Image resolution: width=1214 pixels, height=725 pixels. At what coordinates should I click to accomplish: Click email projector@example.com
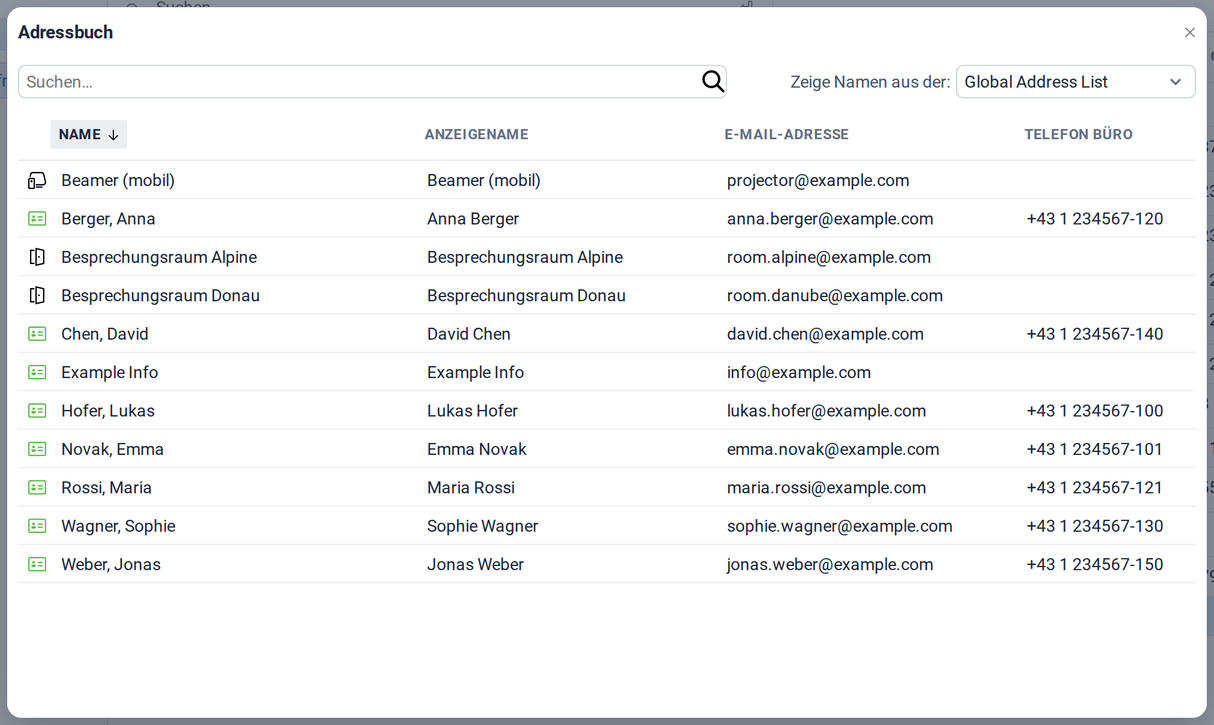coord(818,181)
